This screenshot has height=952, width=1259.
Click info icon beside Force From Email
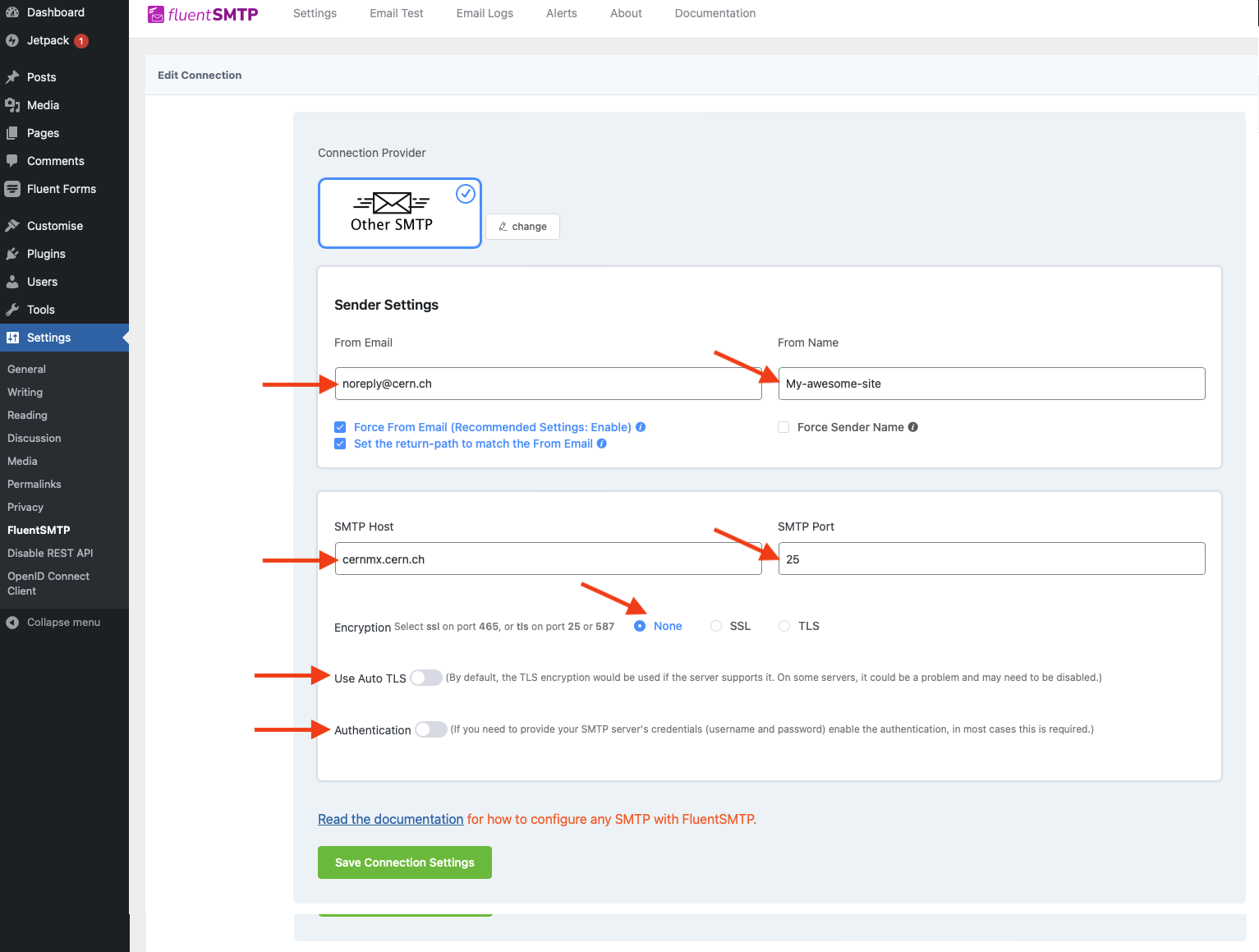click(x=641, y=427)
